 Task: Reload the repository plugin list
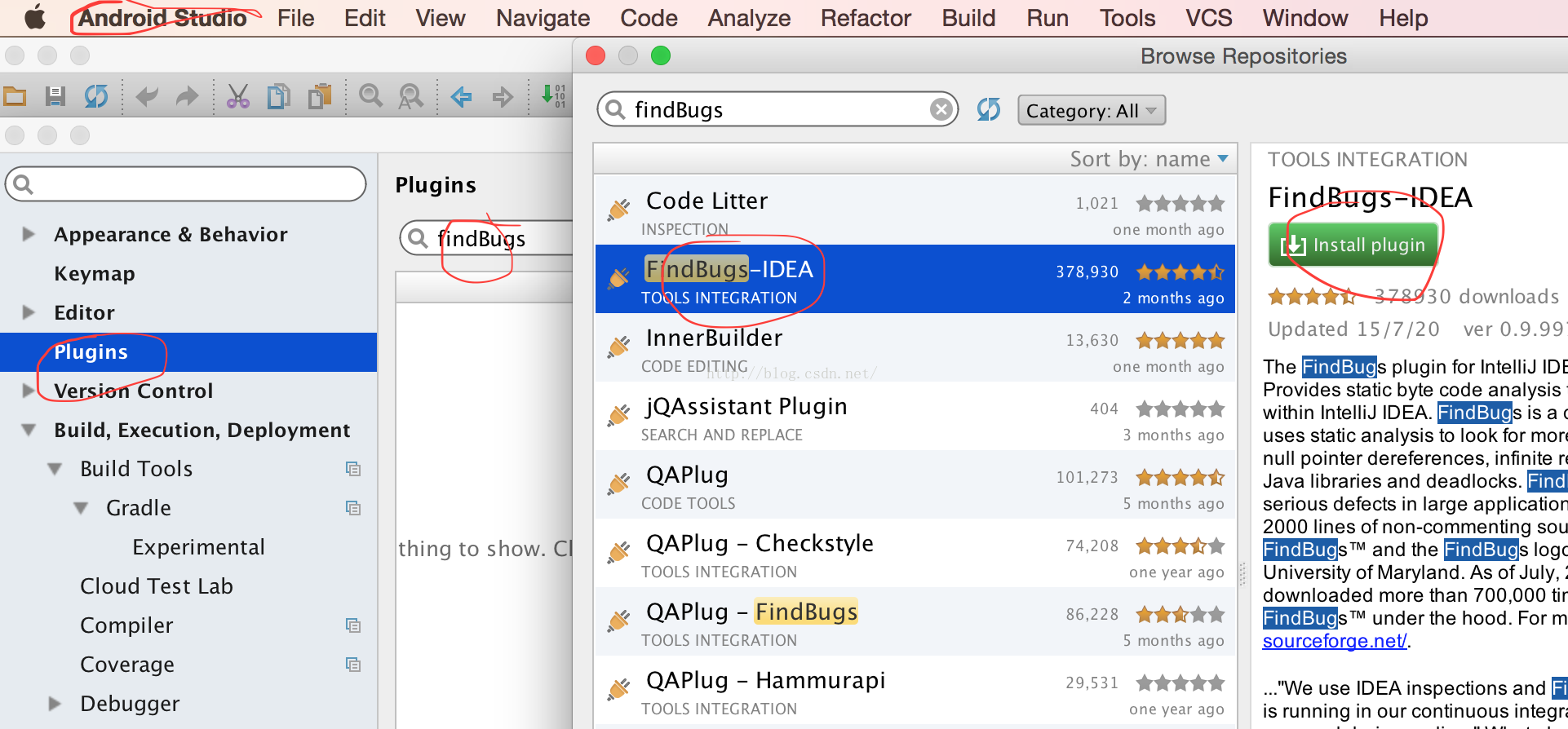989,109
